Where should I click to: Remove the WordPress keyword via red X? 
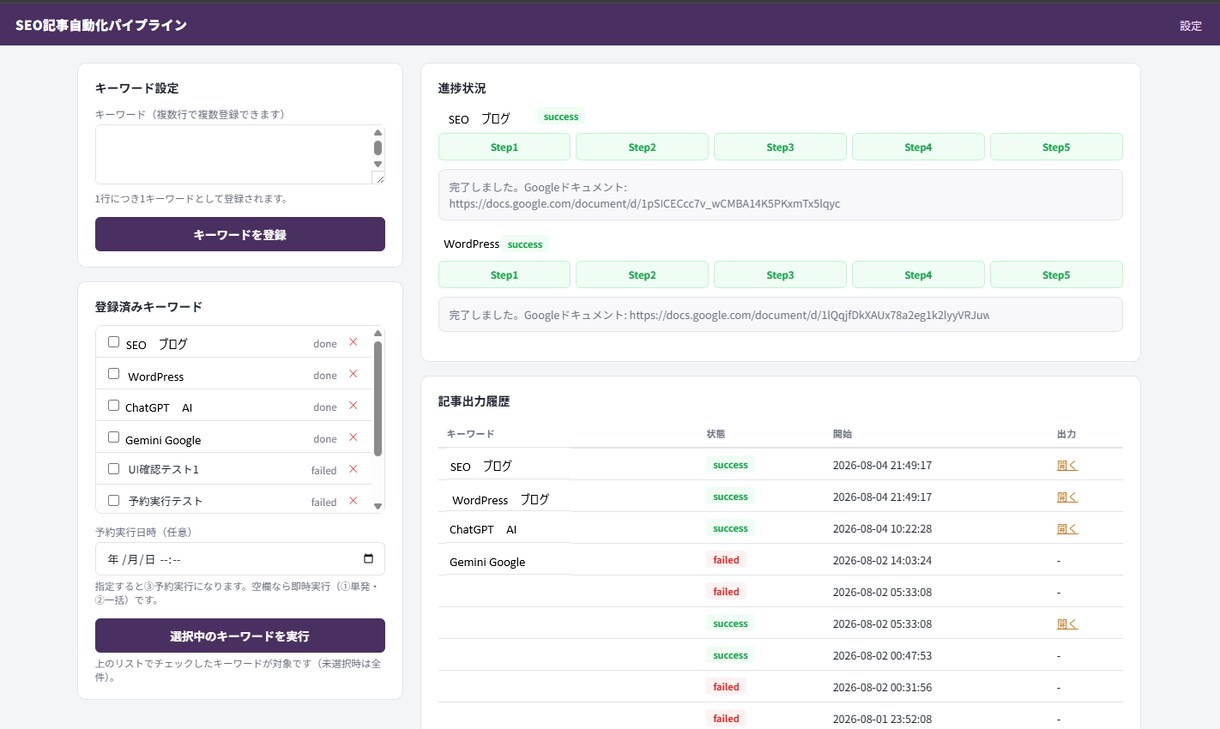[353, 374]
